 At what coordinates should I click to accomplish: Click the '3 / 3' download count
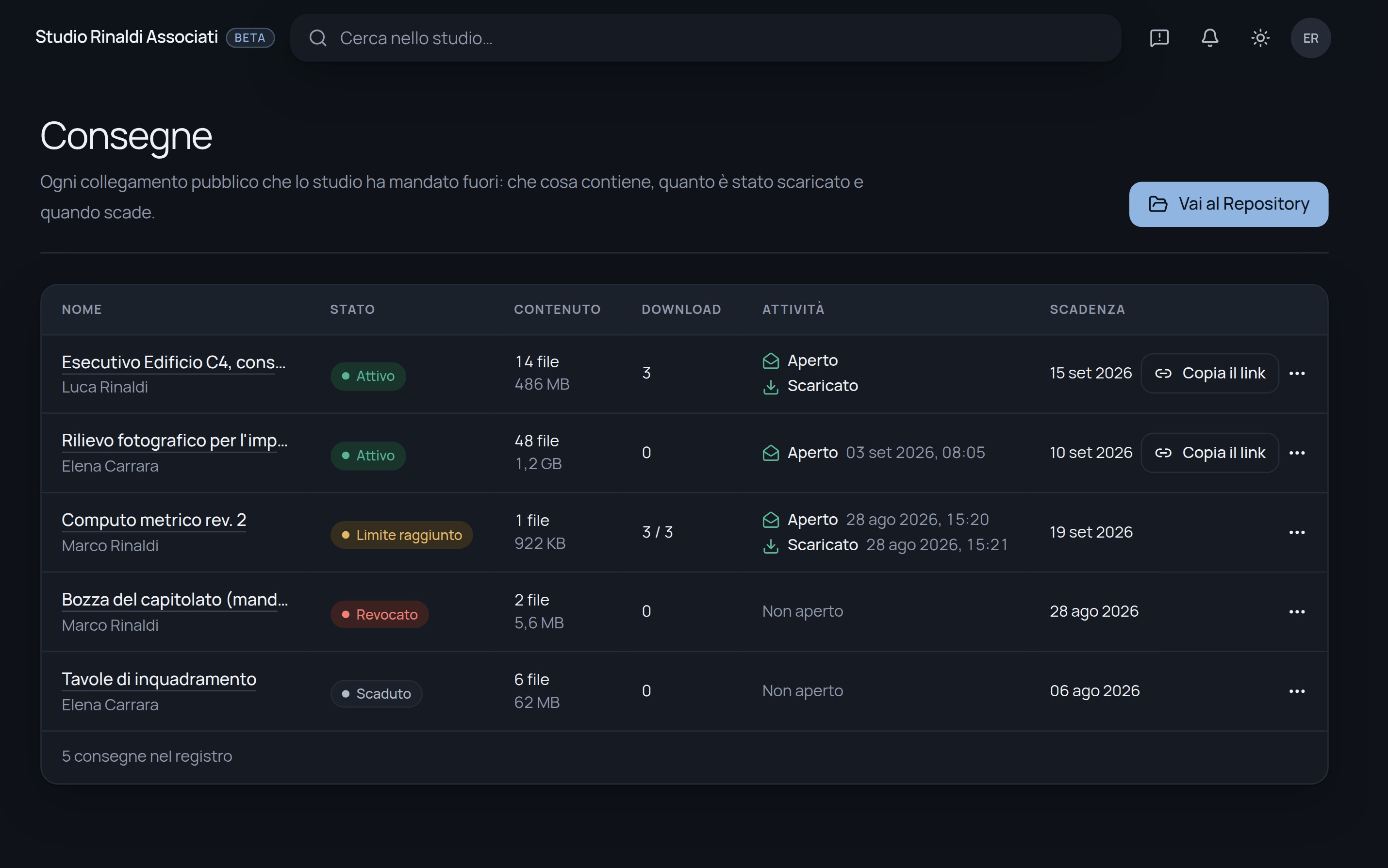pos(657,532)
